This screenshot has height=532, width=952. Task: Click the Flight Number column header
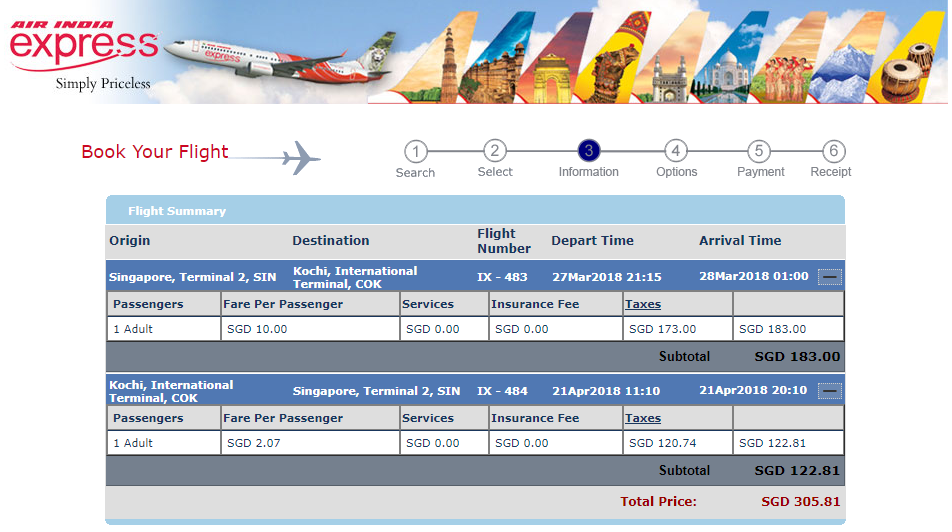pos(503,241)
